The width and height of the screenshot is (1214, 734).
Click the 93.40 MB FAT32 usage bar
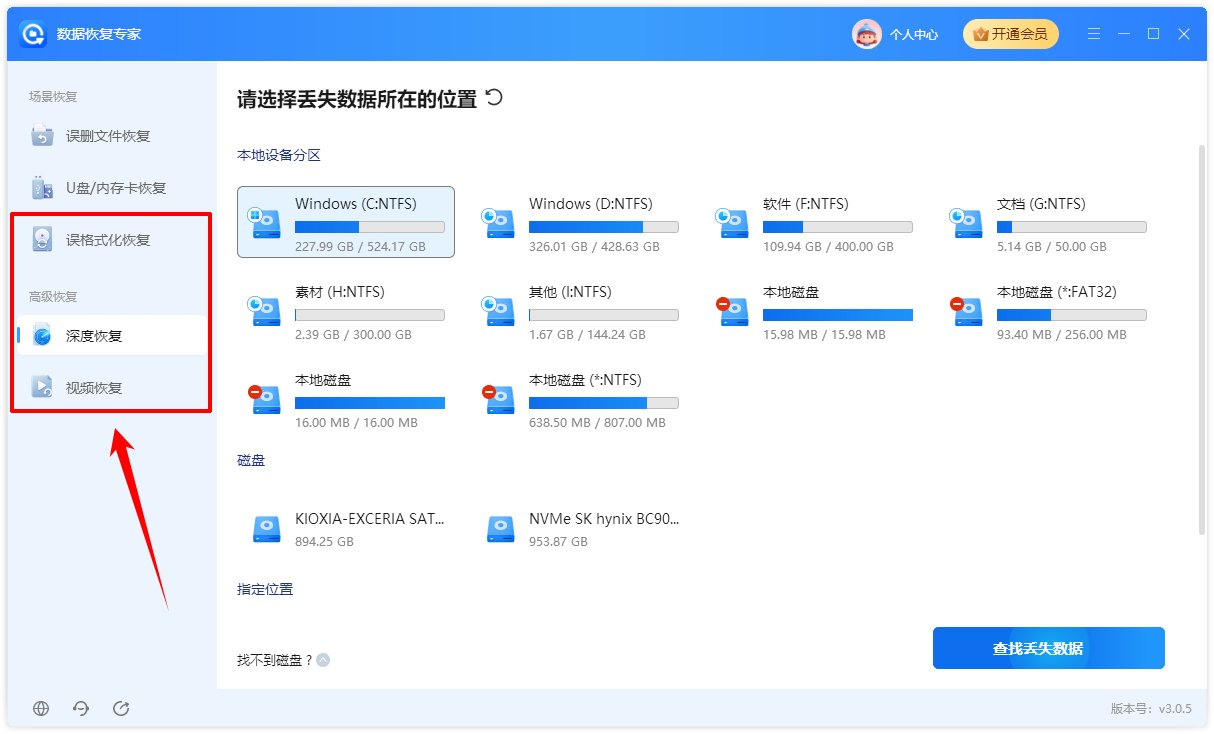(x=1072, y=315)
